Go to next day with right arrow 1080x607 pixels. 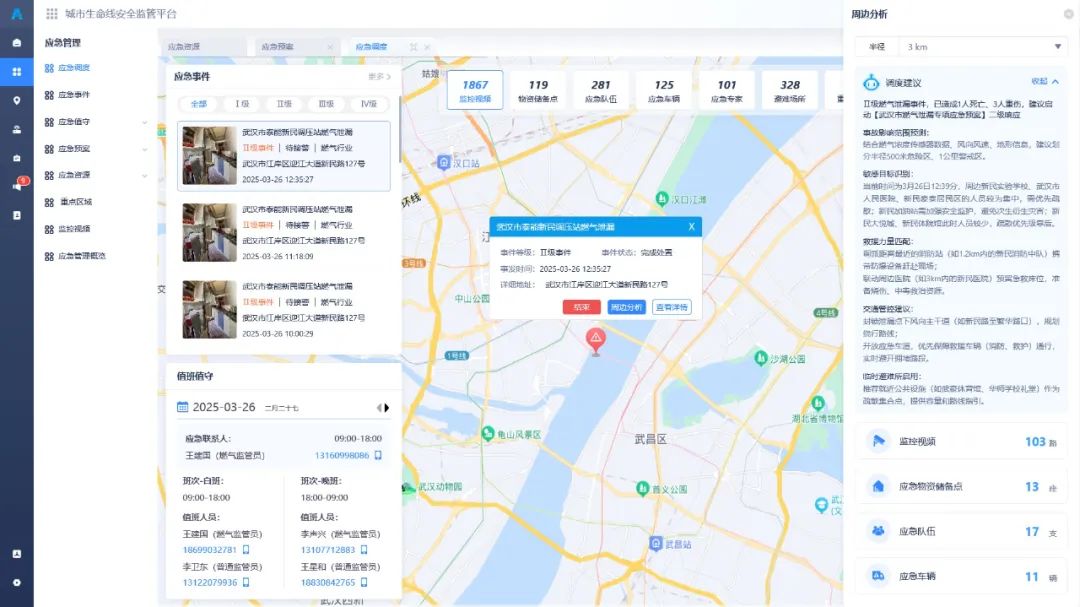387,408
